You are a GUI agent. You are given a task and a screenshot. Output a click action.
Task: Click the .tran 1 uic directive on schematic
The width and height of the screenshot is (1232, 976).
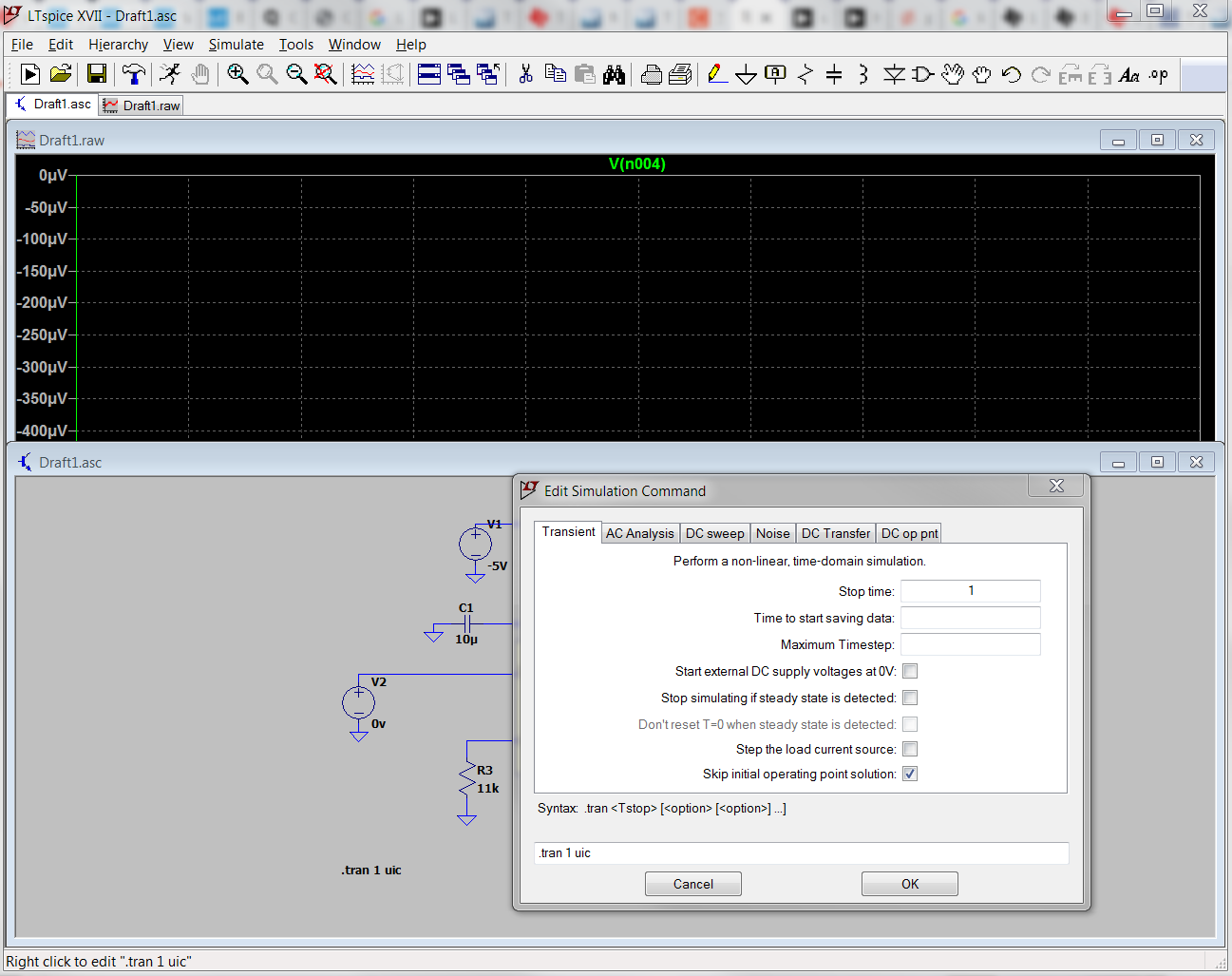(x=371, y=870)
